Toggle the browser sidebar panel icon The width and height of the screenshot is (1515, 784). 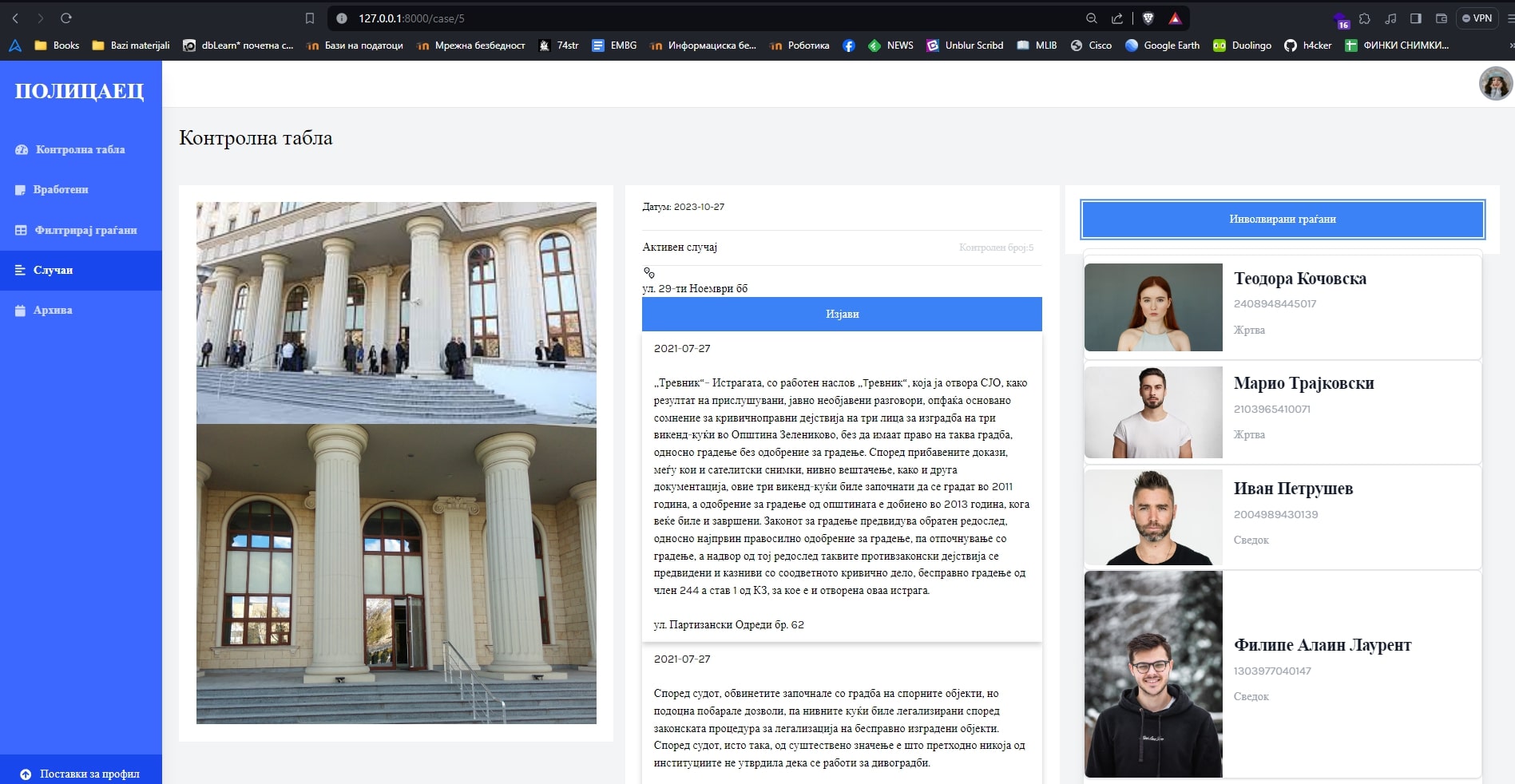1416,18
